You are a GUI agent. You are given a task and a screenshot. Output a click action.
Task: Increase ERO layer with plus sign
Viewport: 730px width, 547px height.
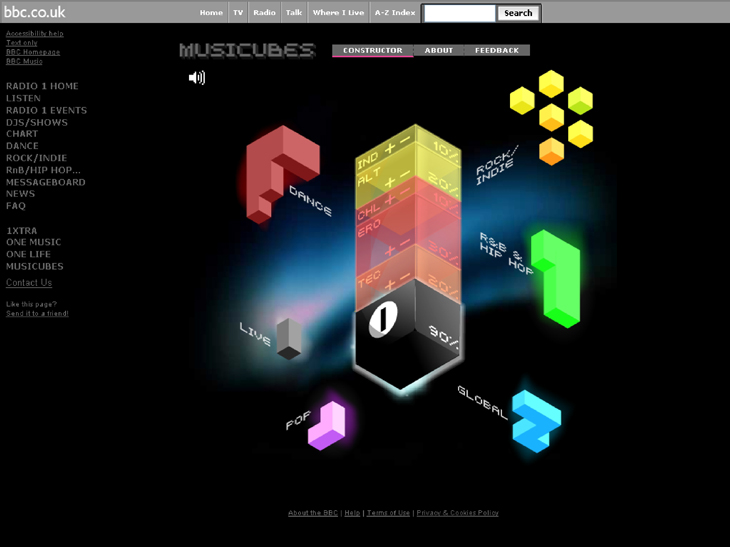tap(390, 250)
